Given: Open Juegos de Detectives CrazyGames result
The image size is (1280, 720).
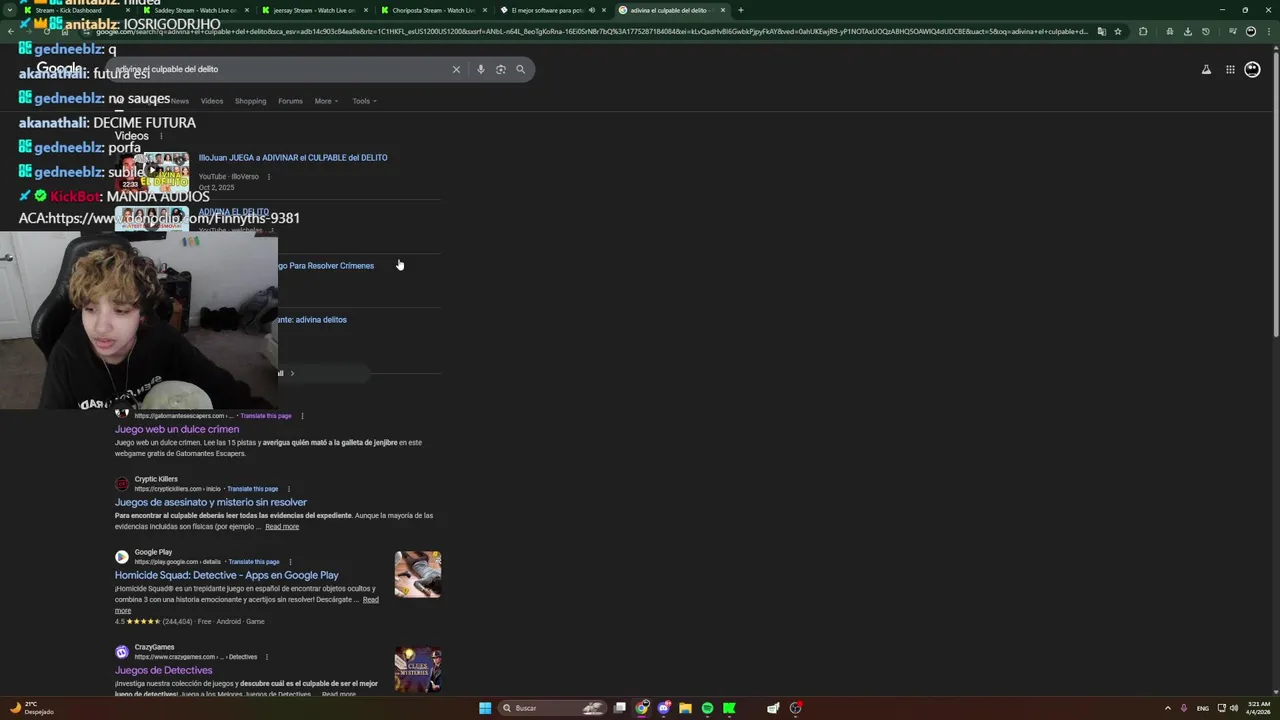Looking at the screenshot, I should click(164, 670).
